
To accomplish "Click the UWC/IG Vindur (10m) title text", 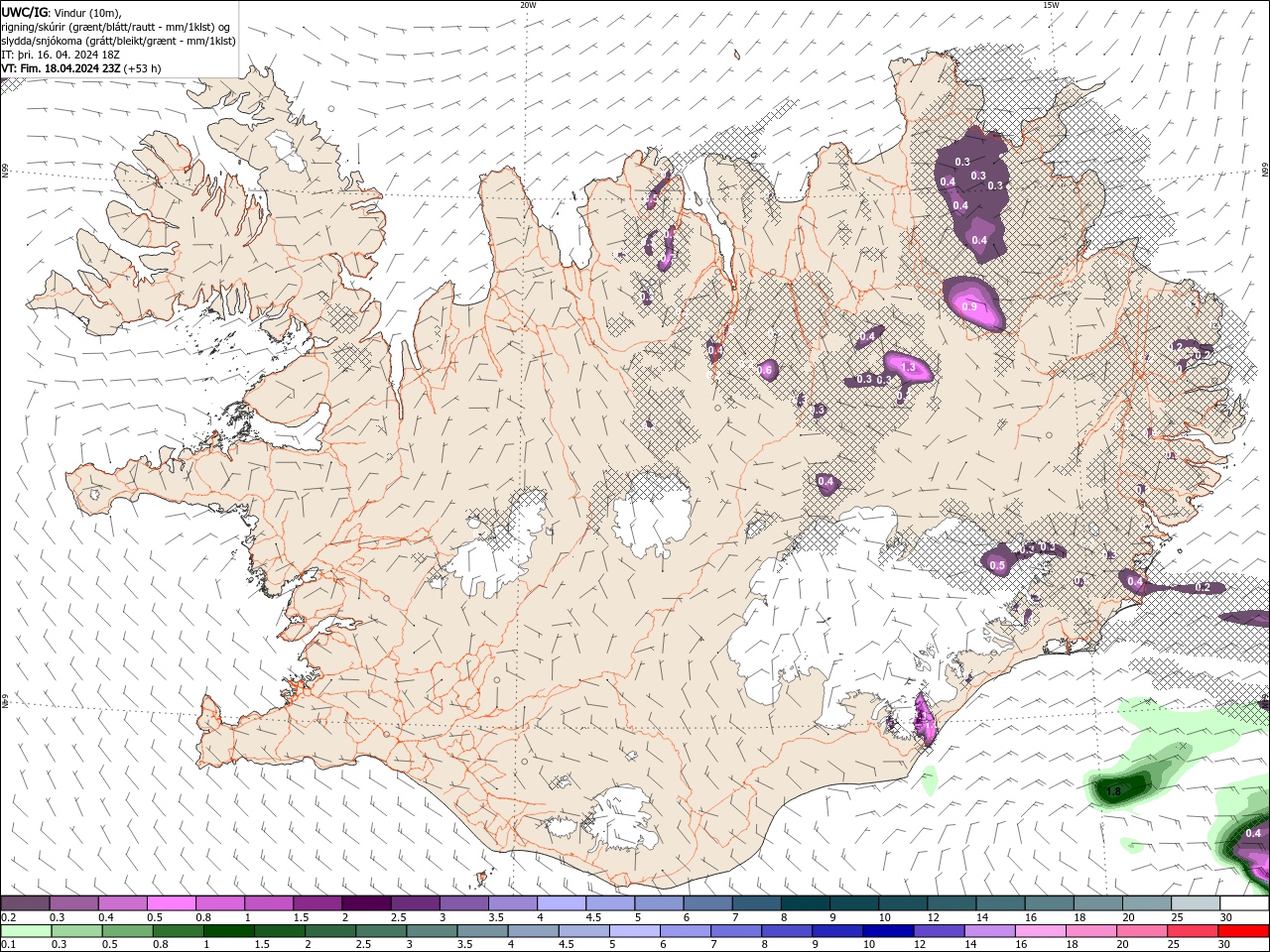I will point(62,12).
